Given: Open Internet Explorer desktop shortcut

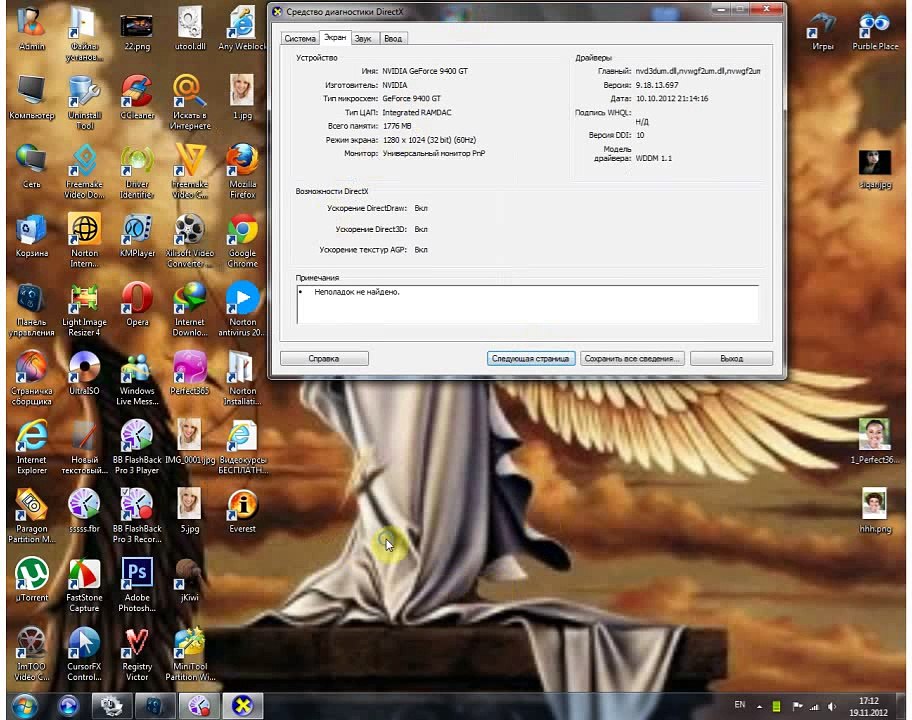Looking at the screenshot, I should 31,446.
